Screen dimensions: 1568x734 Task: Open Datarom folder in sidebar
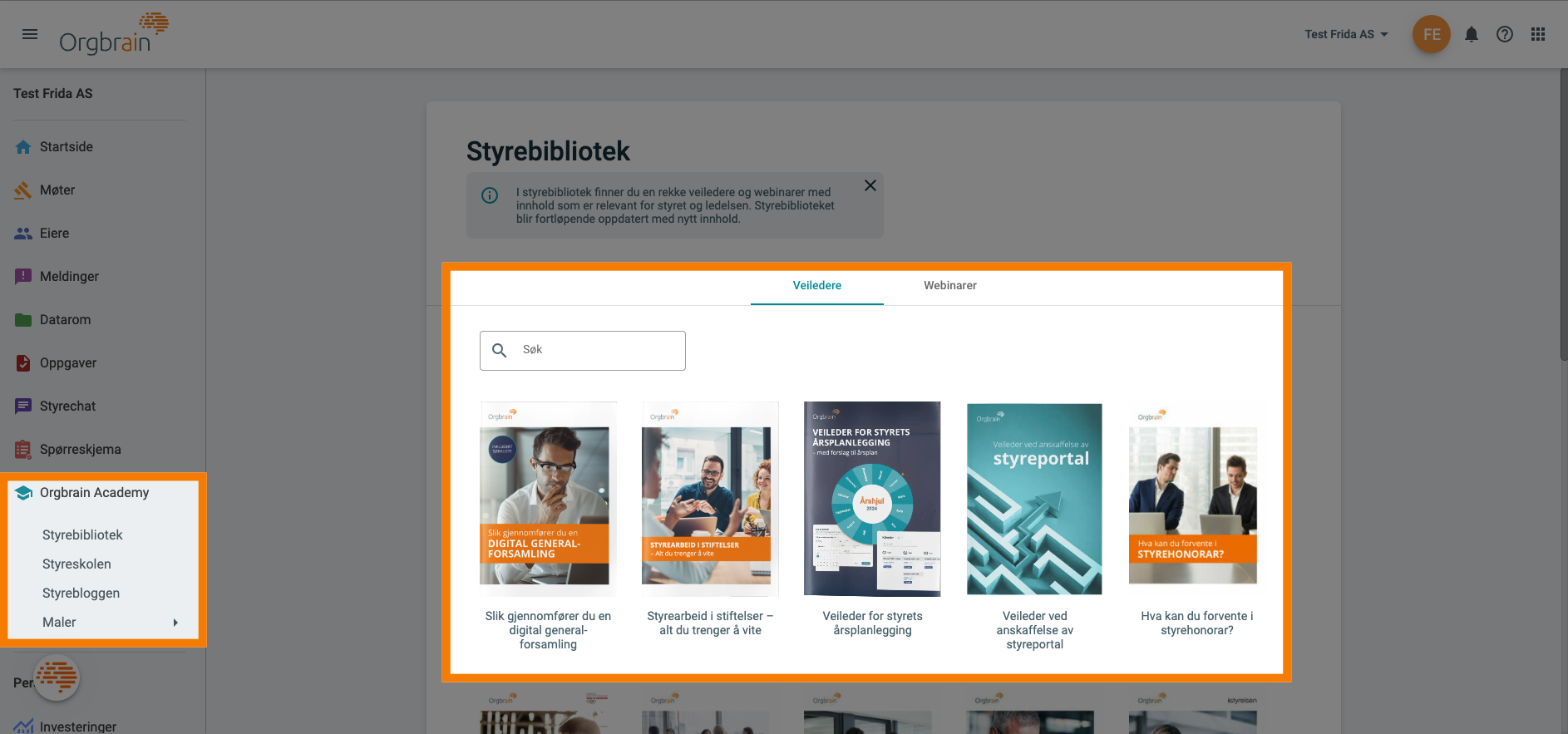[65, 320]
